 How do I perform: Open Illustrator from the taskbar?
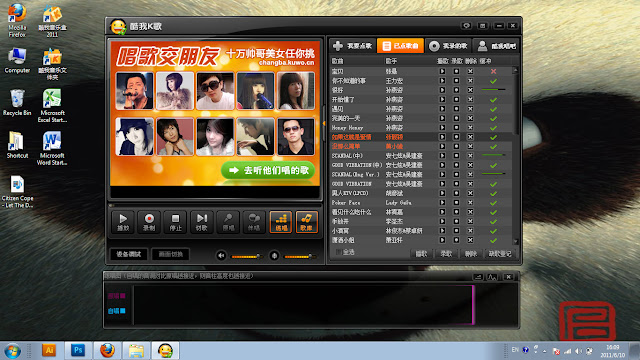click(49, 350)
